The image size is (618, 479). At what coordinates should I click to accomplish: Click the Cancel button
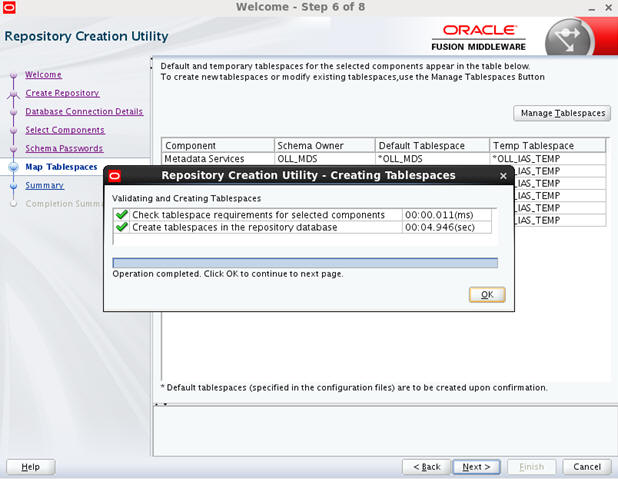pyautogui.click(x=587, y=467)
